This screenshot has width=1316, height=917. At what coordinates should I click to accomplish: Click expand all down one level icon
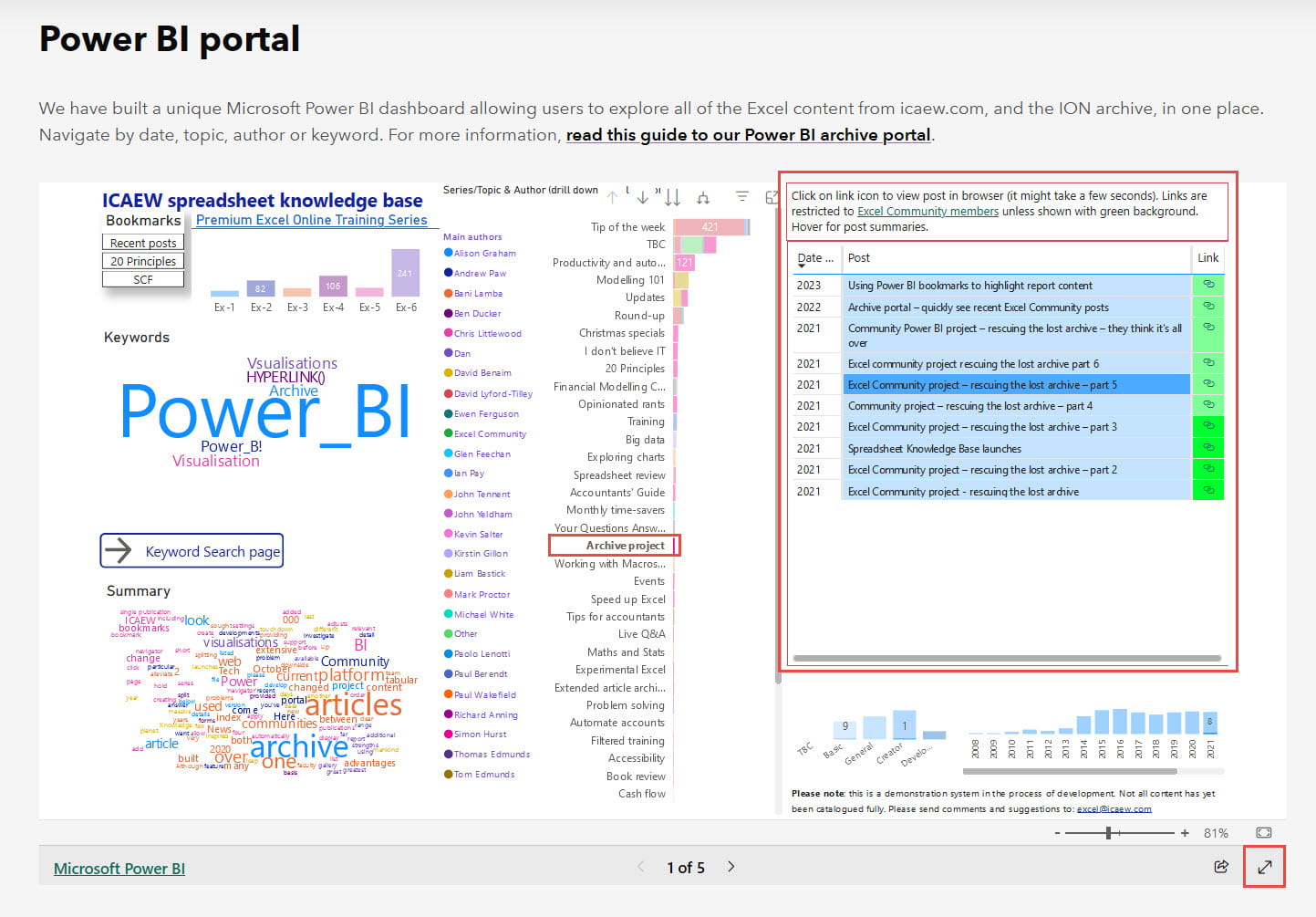click(x=702, y=197)
